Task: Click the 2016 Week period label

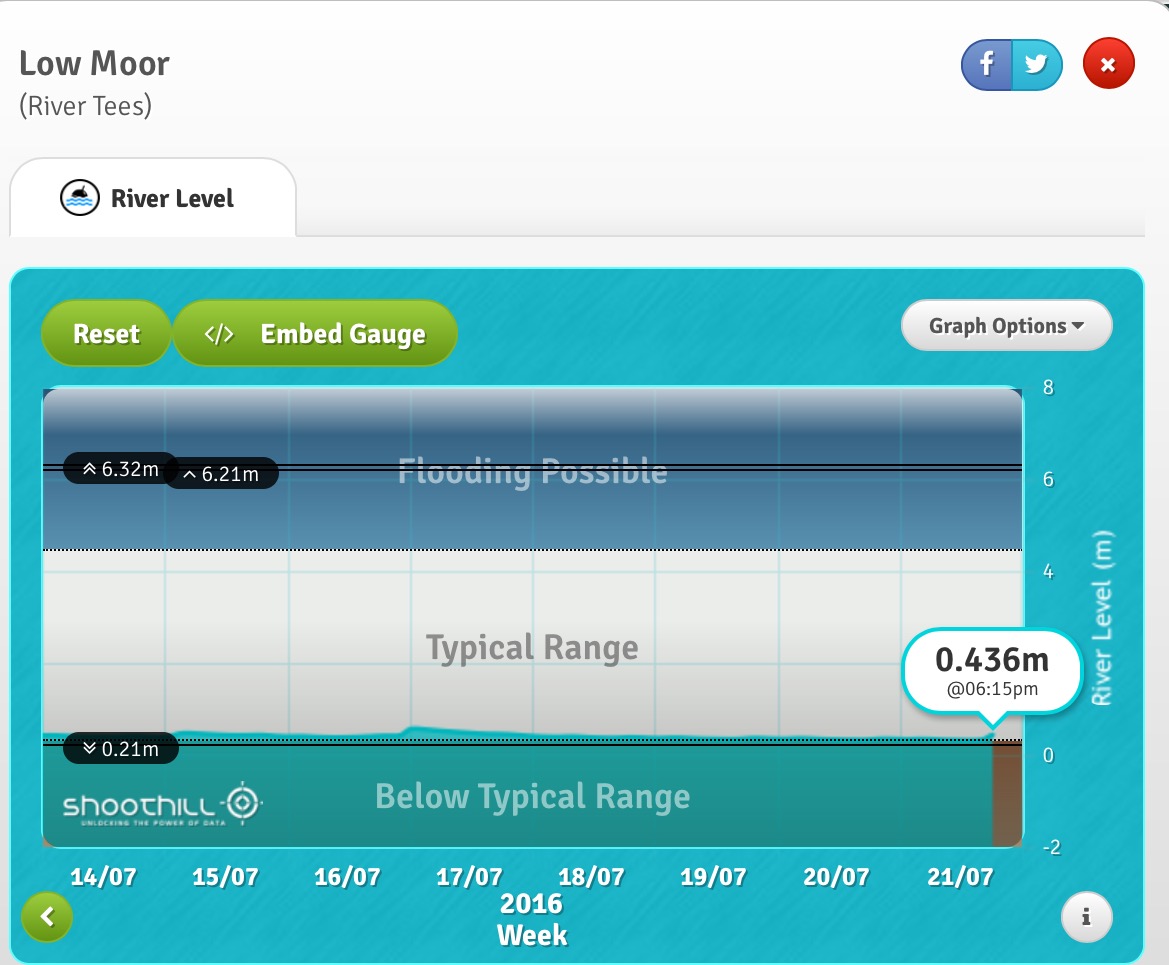Action: coord(532,920)
